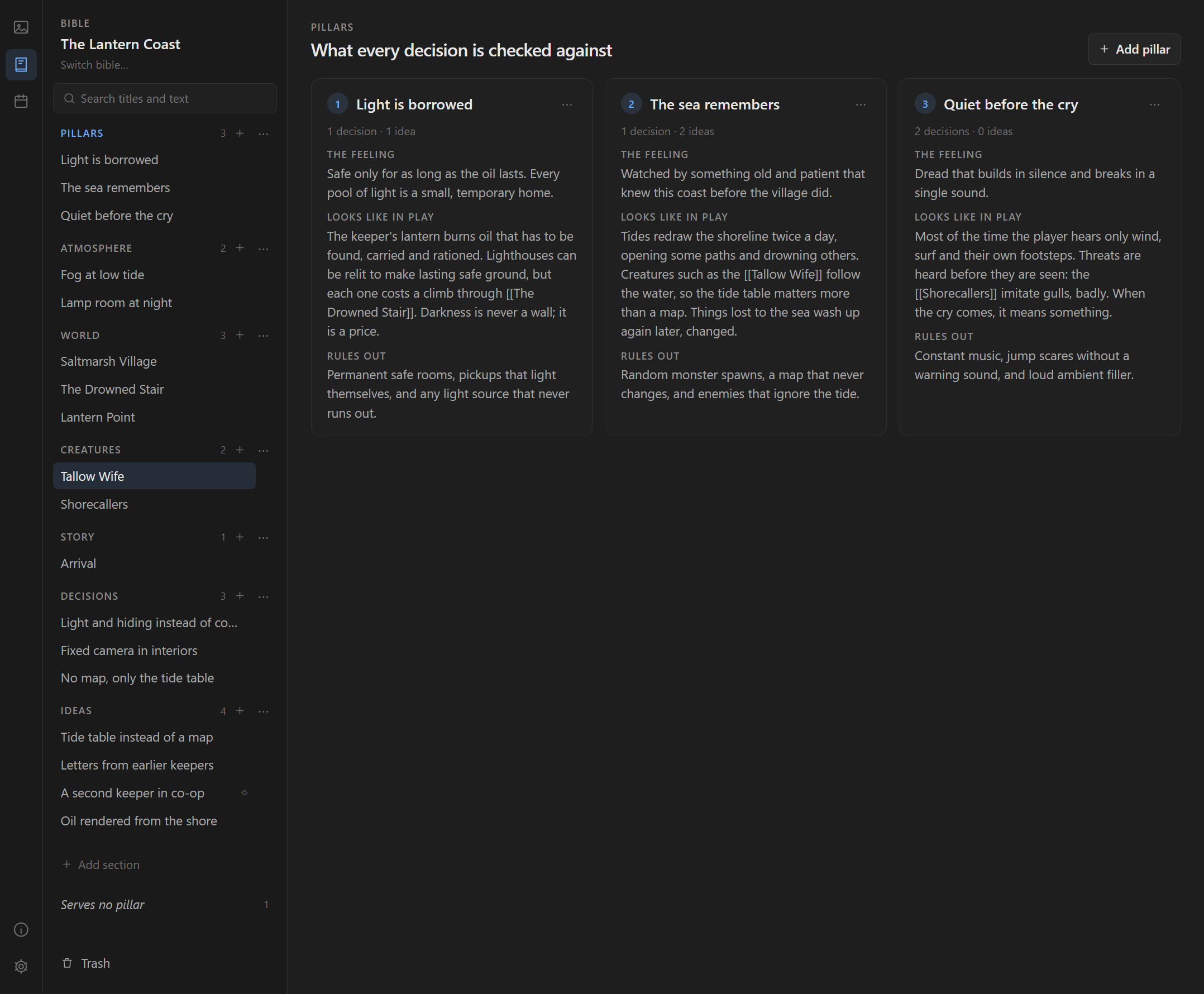Image resolution: width=1204 pixels, height=994 pixels.
Task: Open The Drowned Stair in World
Action: click(154, 389)
